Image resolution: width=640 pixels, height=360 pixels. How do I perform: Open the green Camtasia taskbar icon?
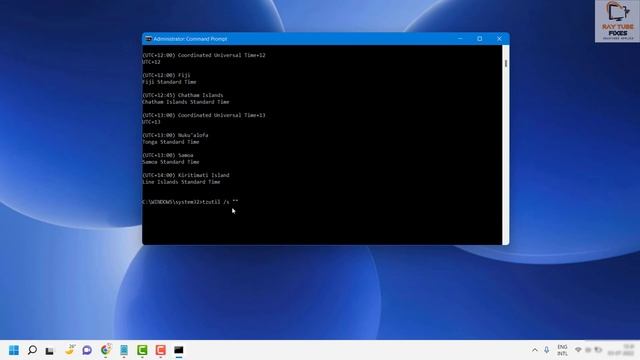pyautogui.click(x=142, y=350)
